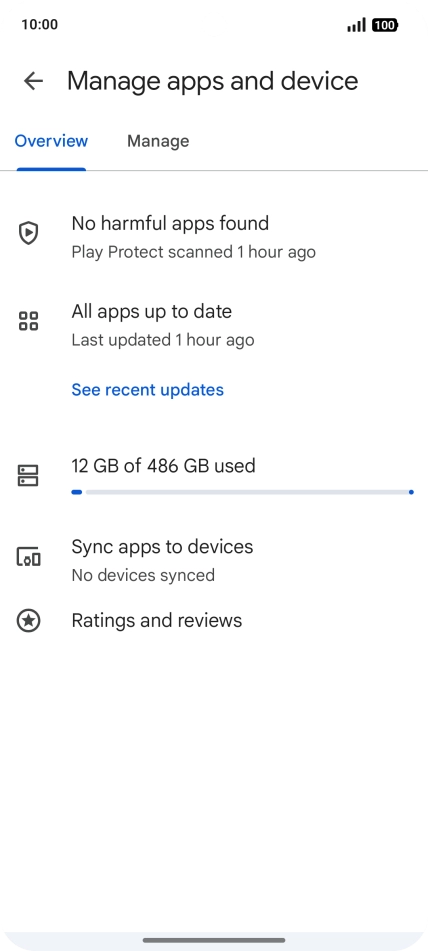Viewport: 428px width, 951px height.
Task: Switch to the Manage tab
Action: pos(158,141)
